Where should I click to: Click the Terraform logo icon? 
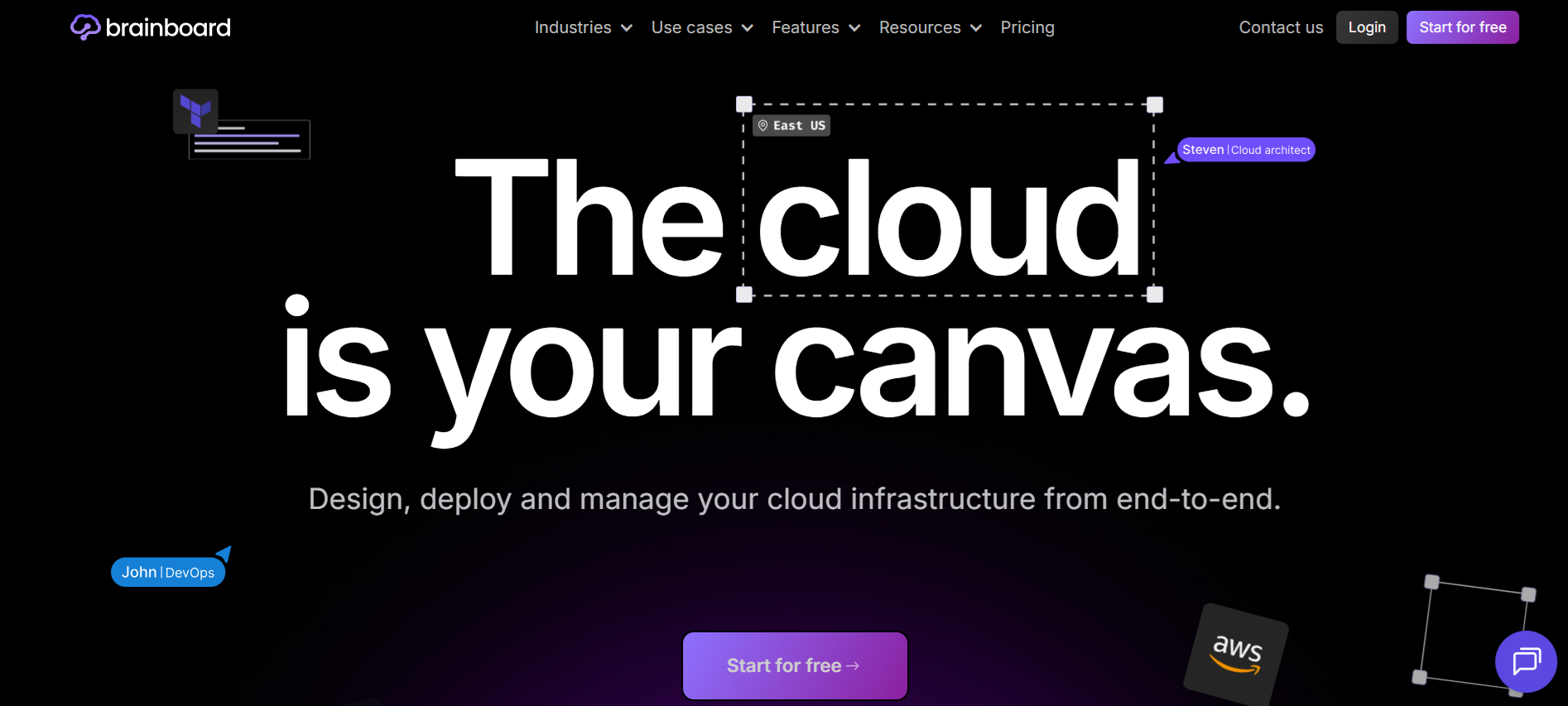pos(196,111)
